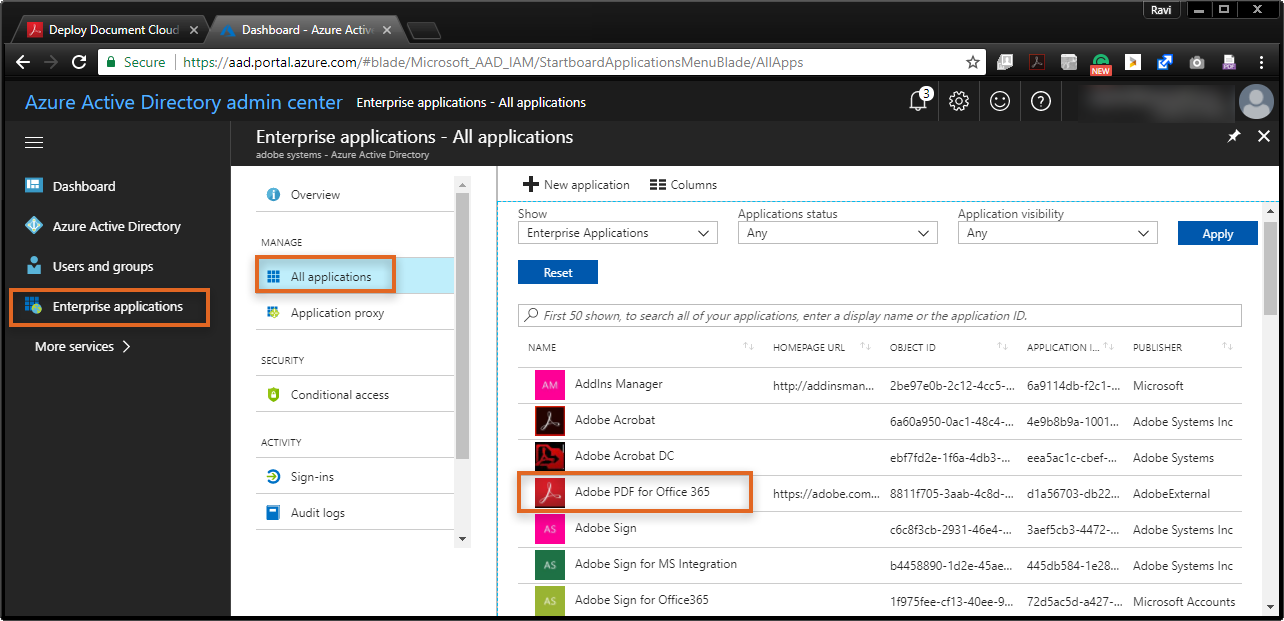Reset the application filters
This screenshot has width=1284, height=621.
pyautogui.click(x=558, y=272)
